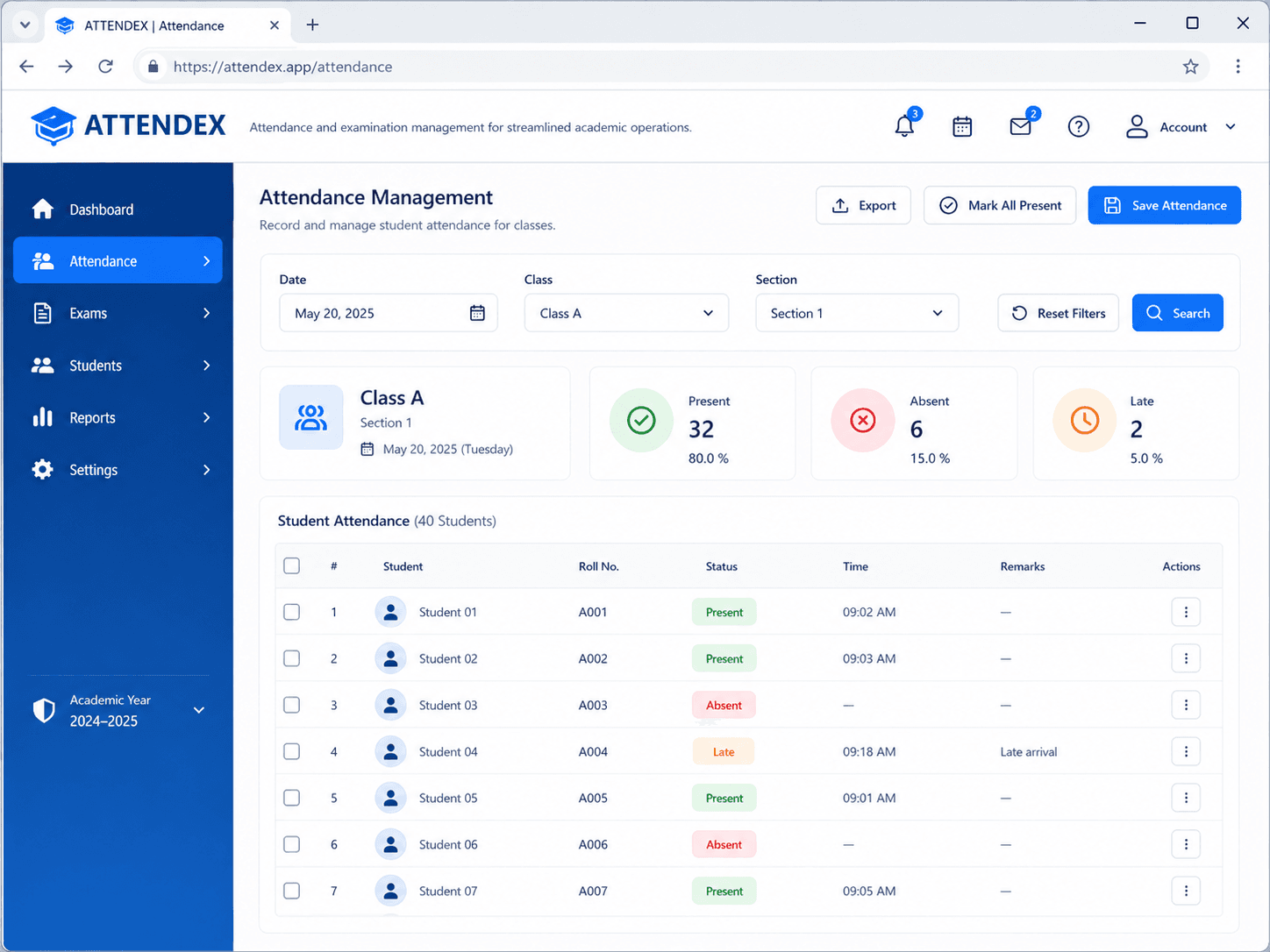
Task: Expand the Academic Year 2024–2025 selector
Action: (x=199, y=710)
